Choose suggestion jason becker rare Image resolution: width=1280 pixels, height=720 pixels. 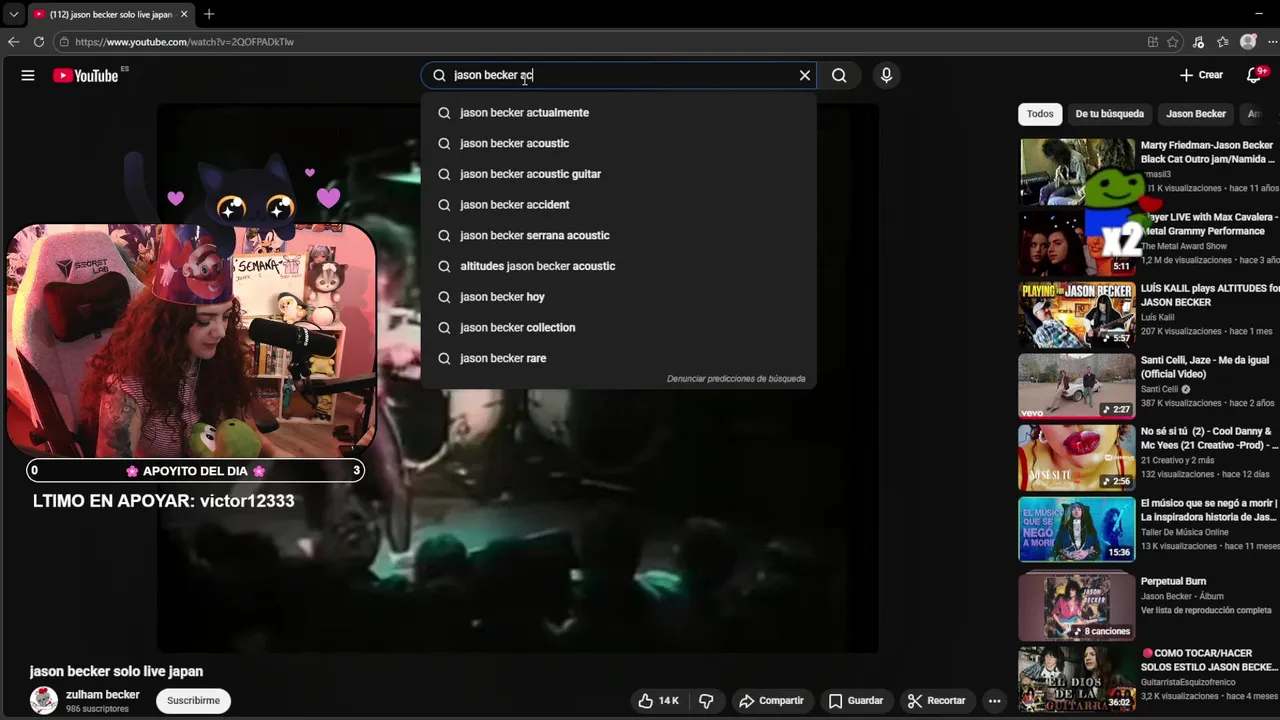coord(618,358)
